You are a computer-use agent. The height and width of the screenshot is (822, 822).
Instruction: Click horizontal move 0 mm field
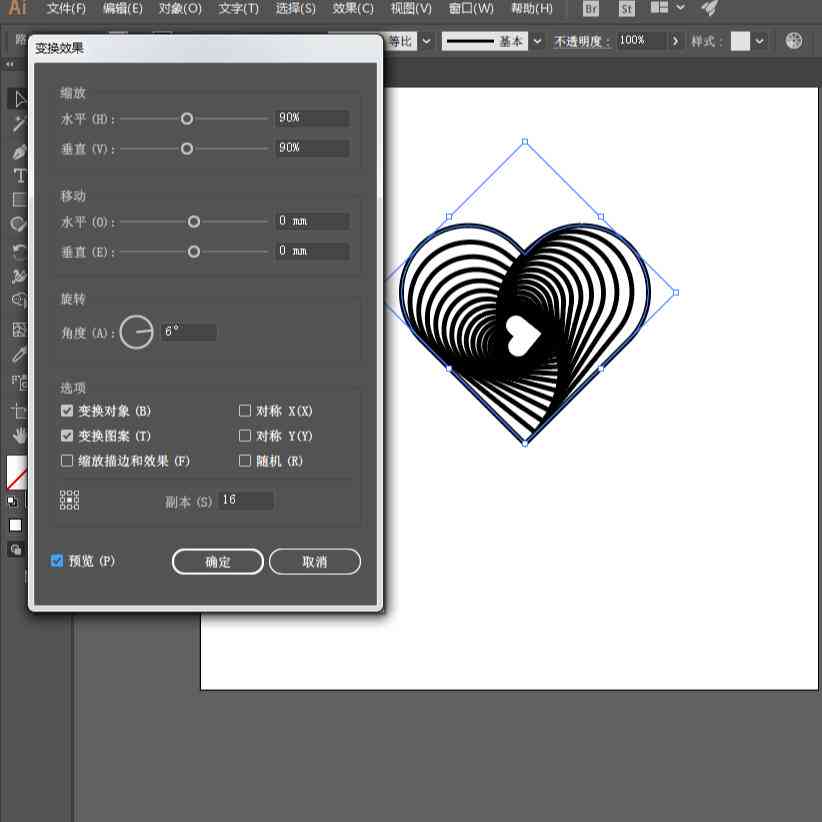[x=312, y=221]
